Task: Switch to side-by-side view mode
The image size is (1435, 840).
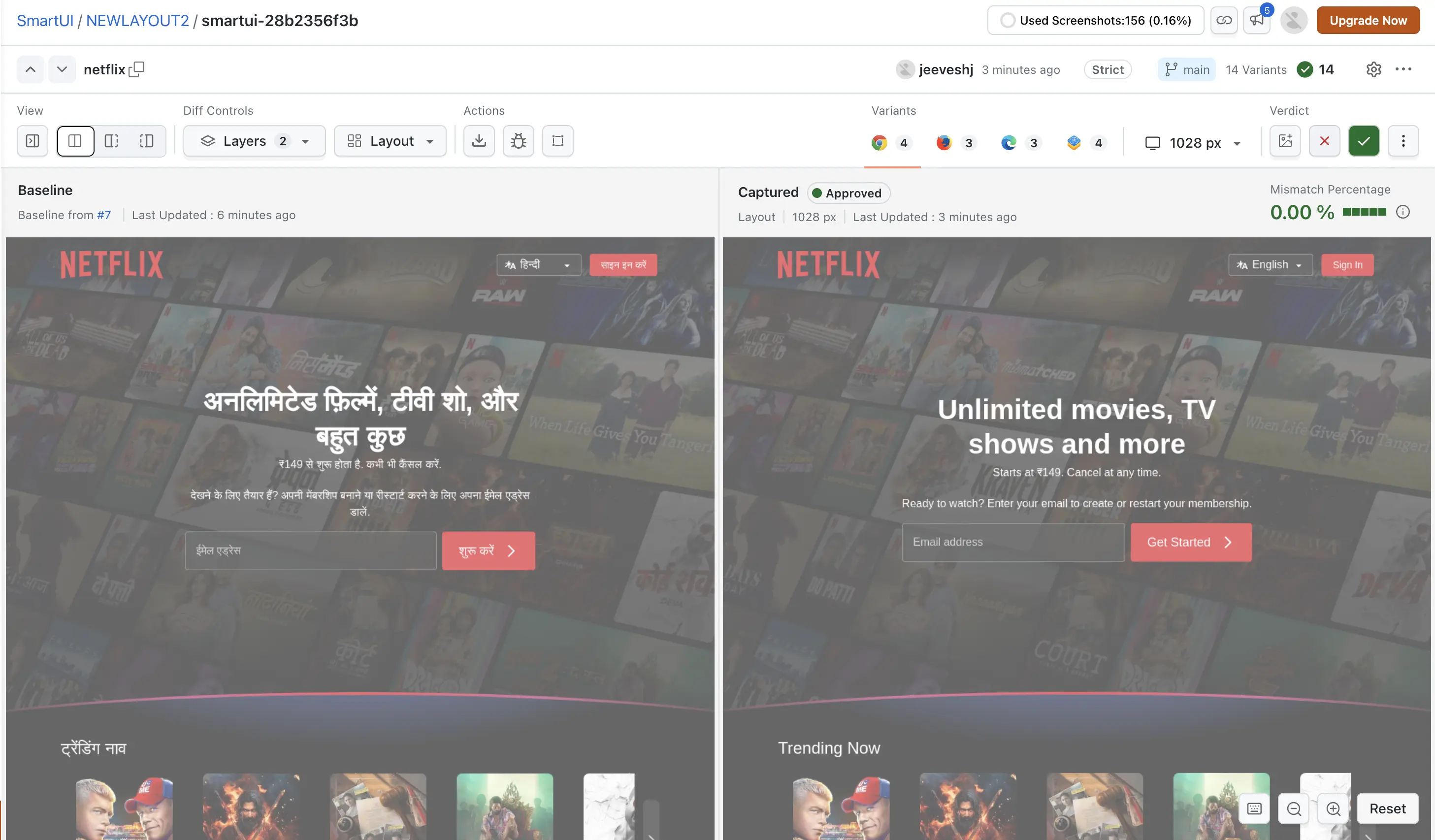Action: coord(75,141)
